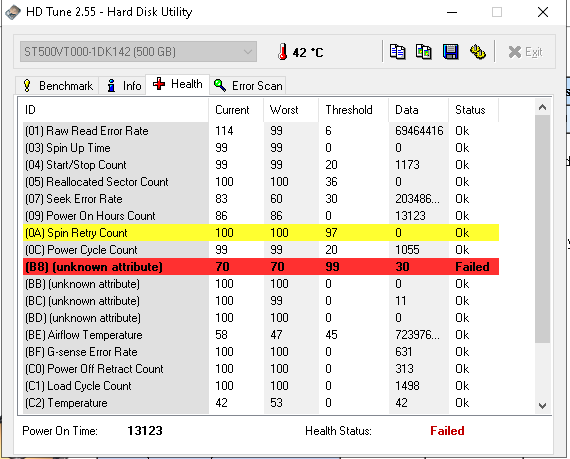This screenshot has width=570, height=459.
Task: Open the ST500VT000 drive selection dropdown
Action: [138, 52]
